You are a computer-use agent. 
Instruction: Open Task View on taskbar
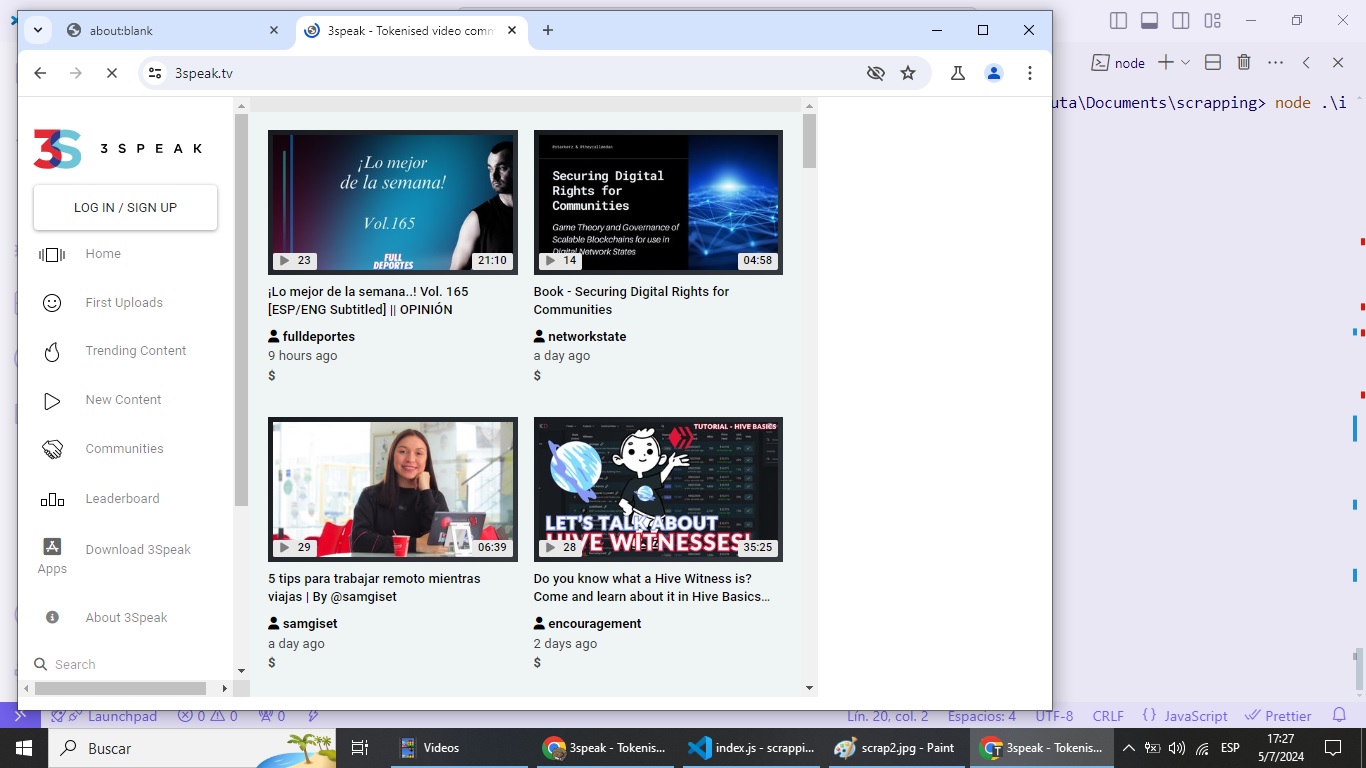(360, 748)
